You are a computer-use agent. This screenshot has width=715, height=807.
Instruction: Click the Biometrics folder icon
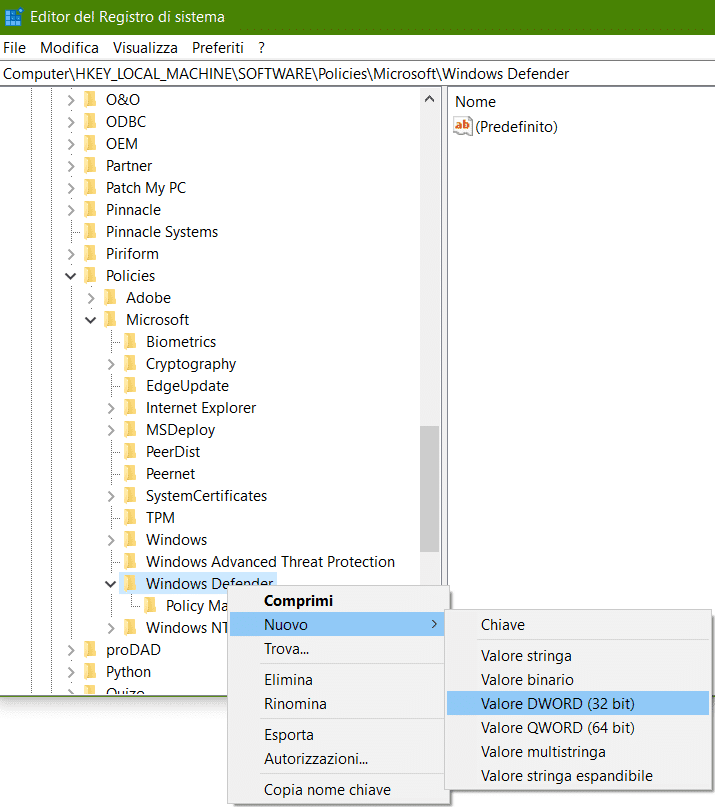click(x=130, y=342)
